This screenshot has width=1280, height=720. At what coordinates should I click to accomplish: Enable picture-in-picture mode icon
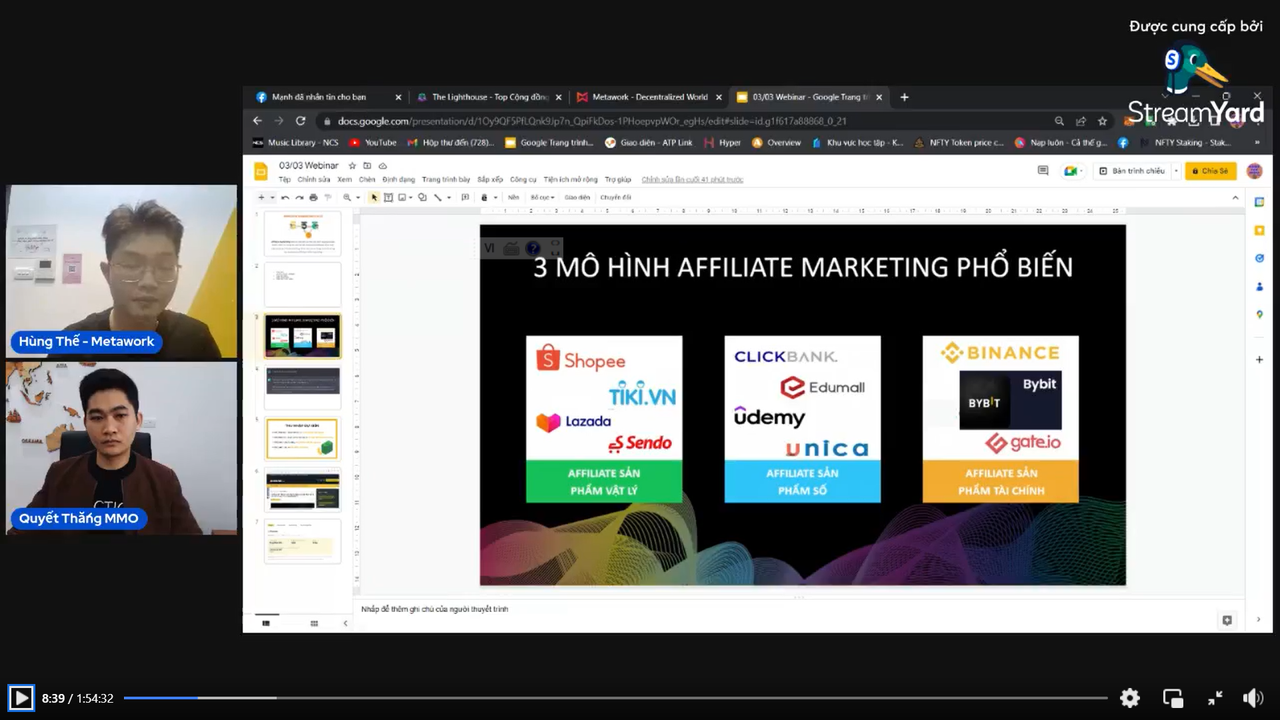point(1173,698)
